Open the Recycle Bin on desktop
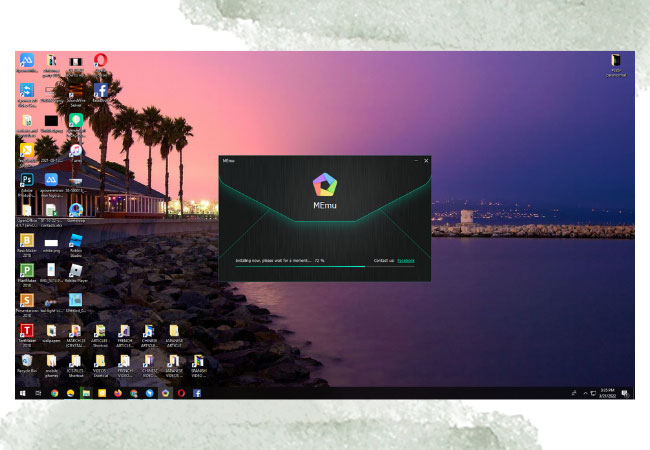The width and height of the screenshot is (650, 450). (x=27, y=360)
